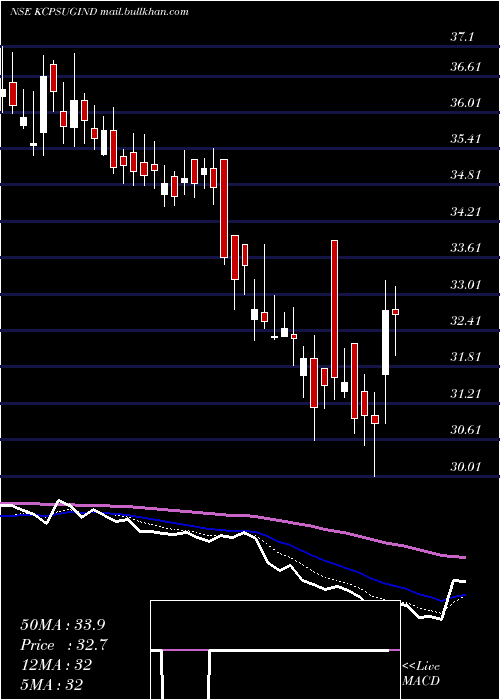Click the 30.61 price axis label

pos(465,430)
